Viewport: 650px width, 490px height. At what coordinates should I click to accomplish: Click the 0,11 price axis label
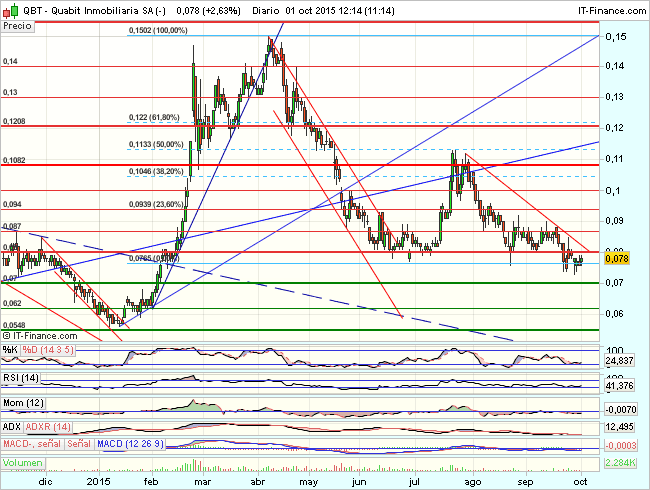click(x=614, y=159)
